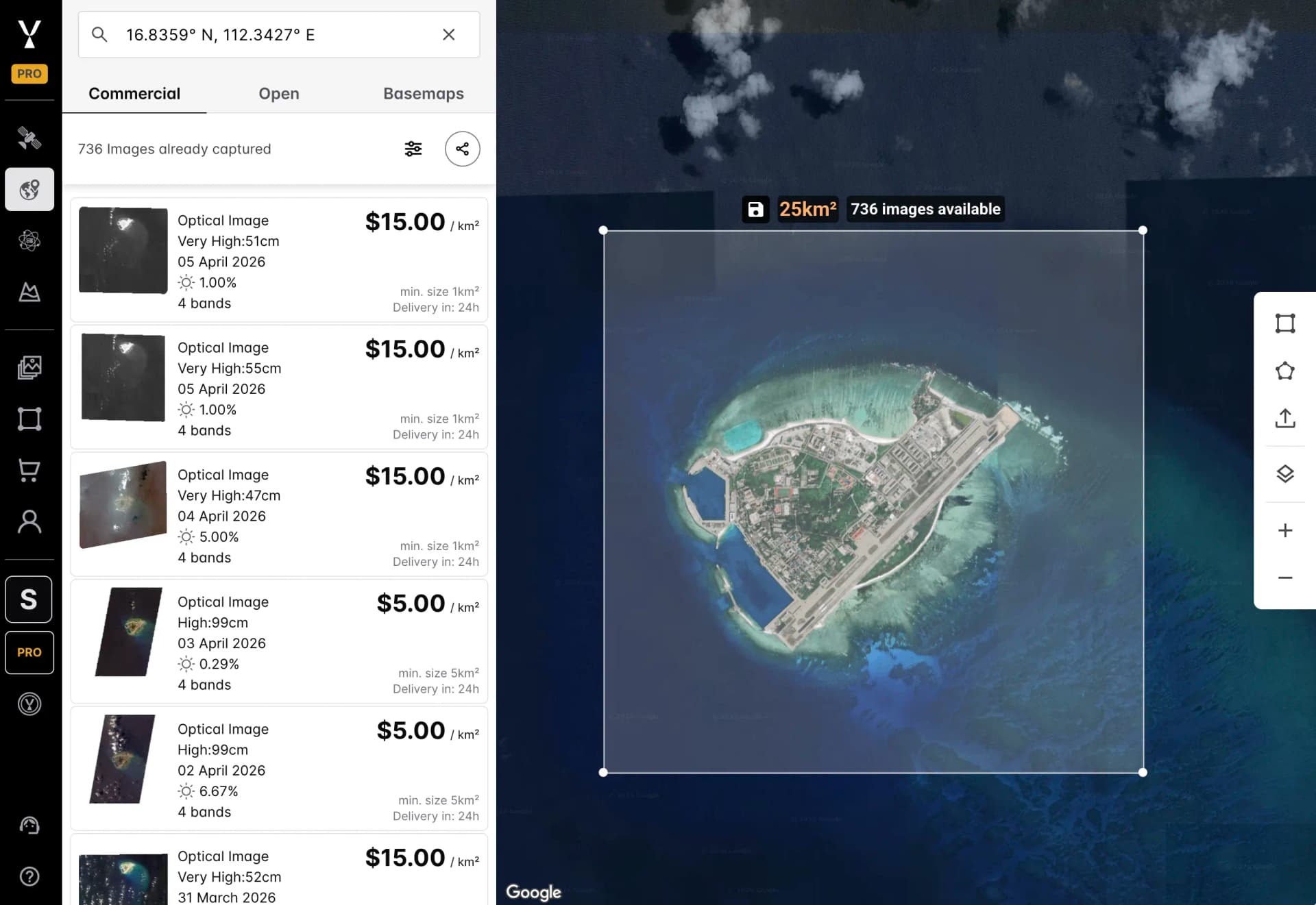Open the analytics atom icon in sidebar
Screen dimensions: 1316x905
29,240
